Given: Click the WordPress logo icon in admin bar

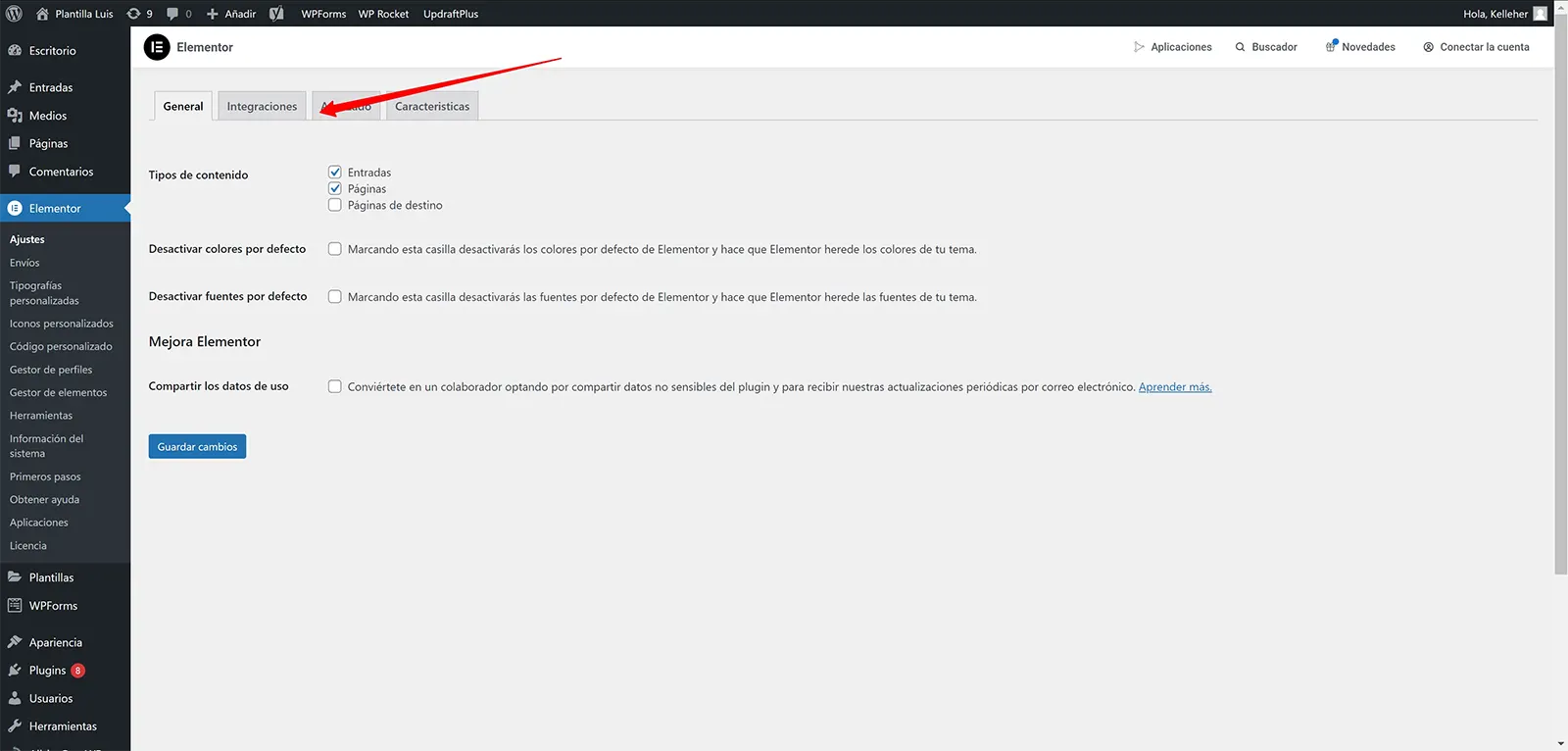Looking at the screenshot, I should (x=14, y=14).
